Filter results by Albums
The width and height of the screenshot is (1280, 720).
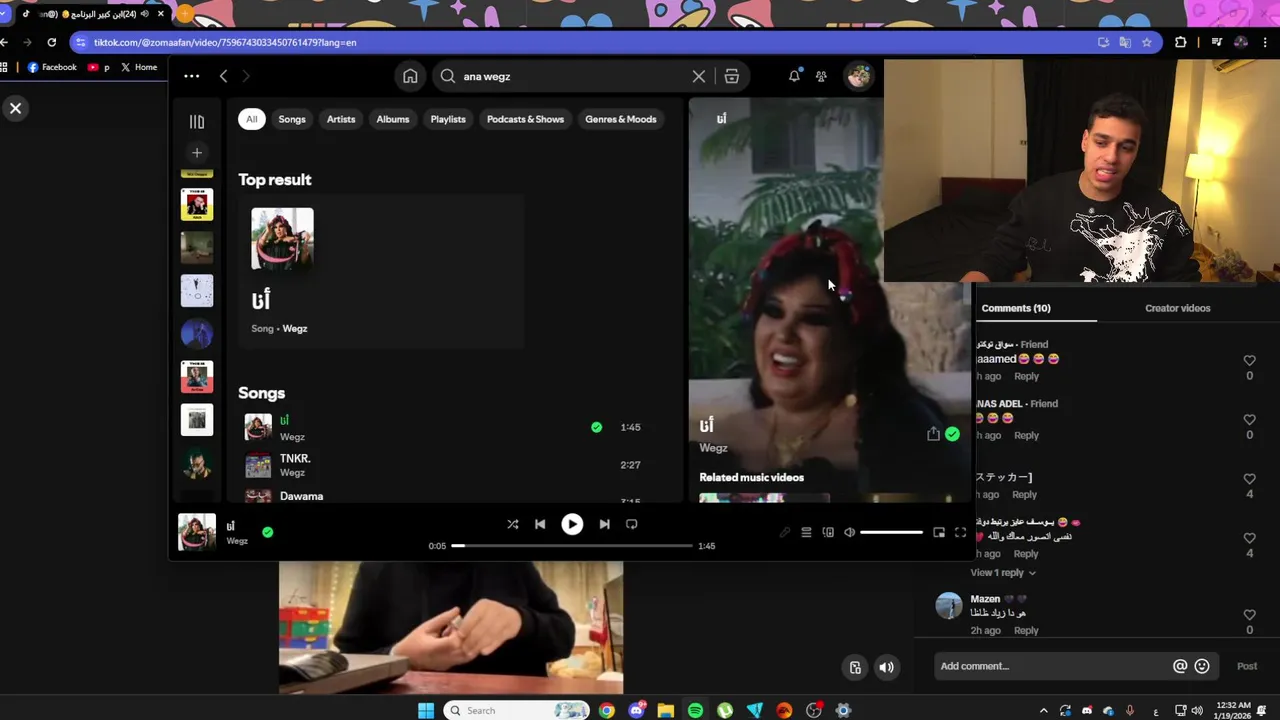pos(393,119)
